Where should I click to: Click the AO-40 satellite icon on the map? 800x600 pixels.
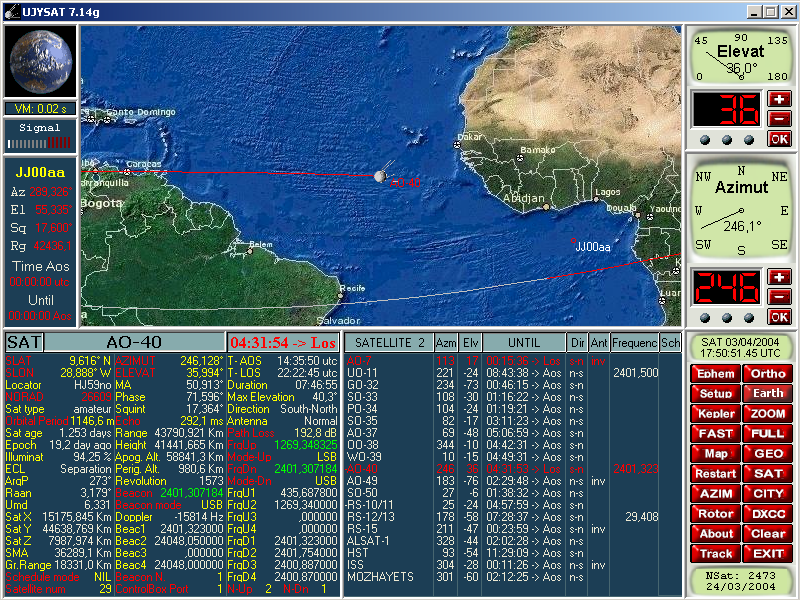[380, 177]
